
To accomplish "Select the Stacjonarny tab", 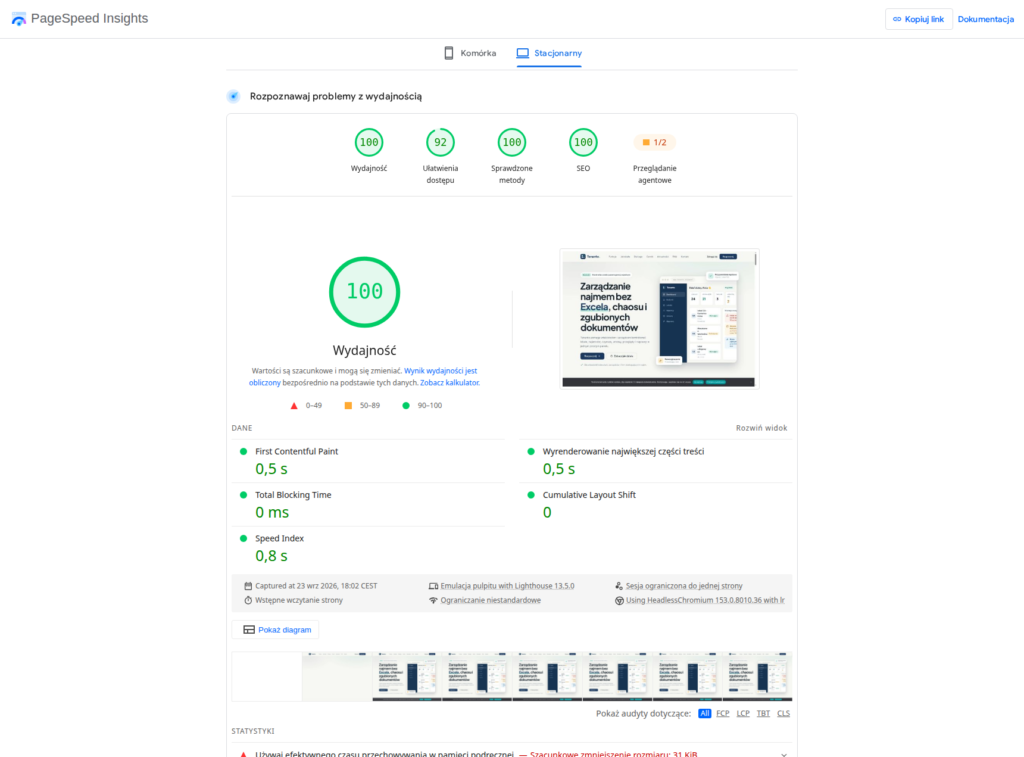I will coord(549,54).
